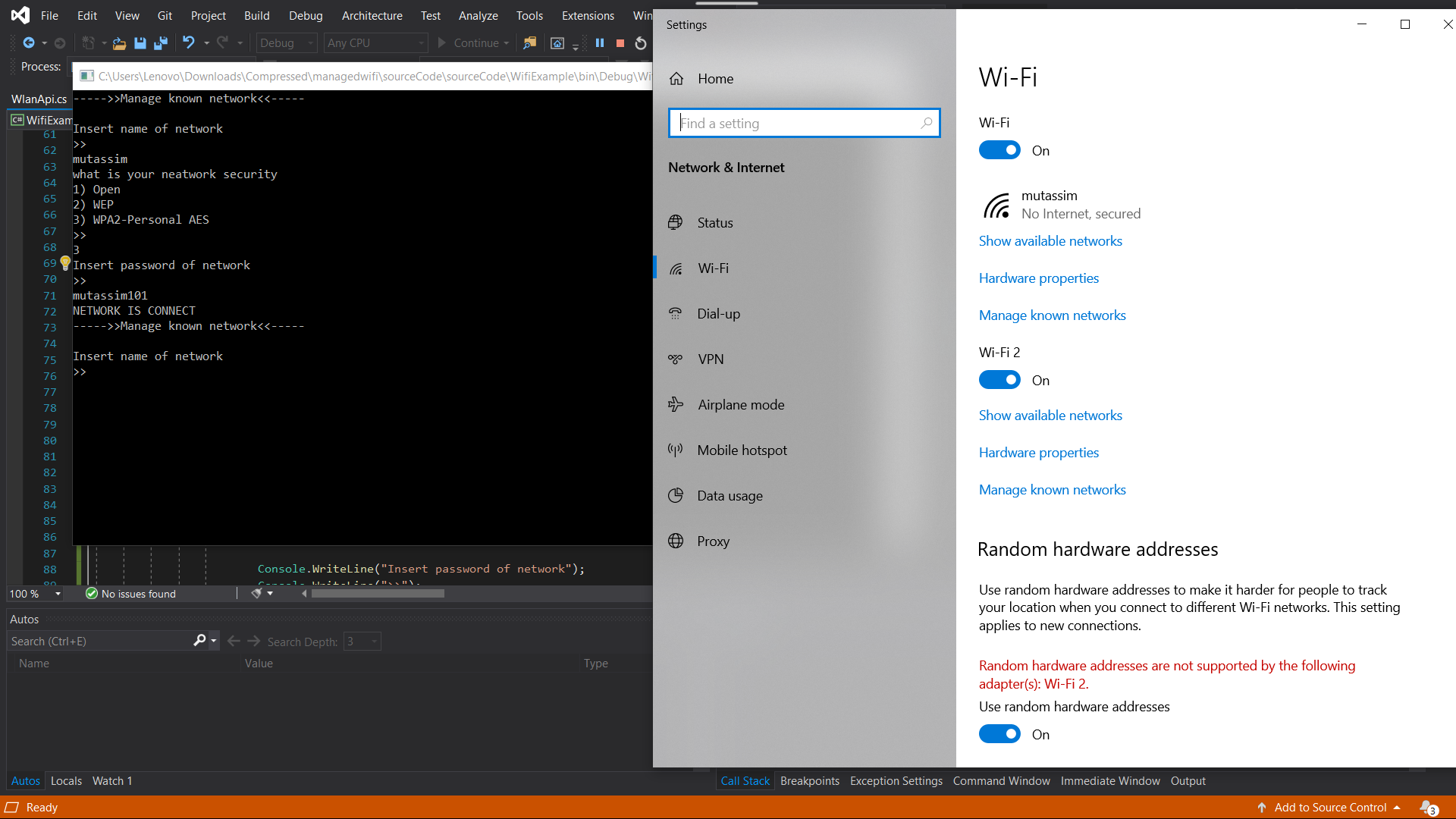Open the File menu

point(49,15)
